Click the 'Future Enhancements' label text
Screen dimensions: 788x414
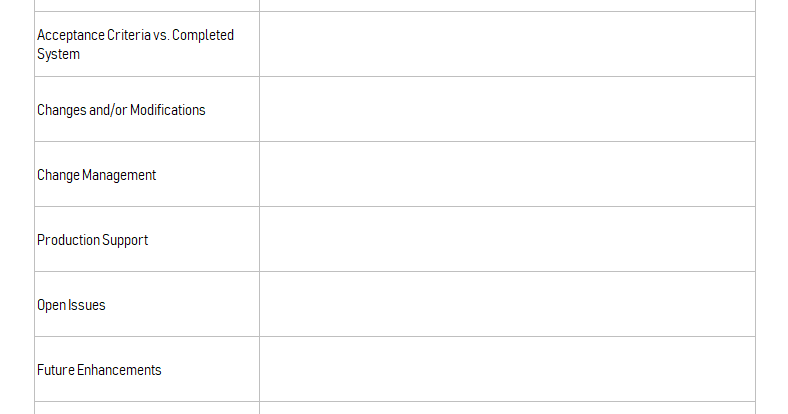pos(99,370)
